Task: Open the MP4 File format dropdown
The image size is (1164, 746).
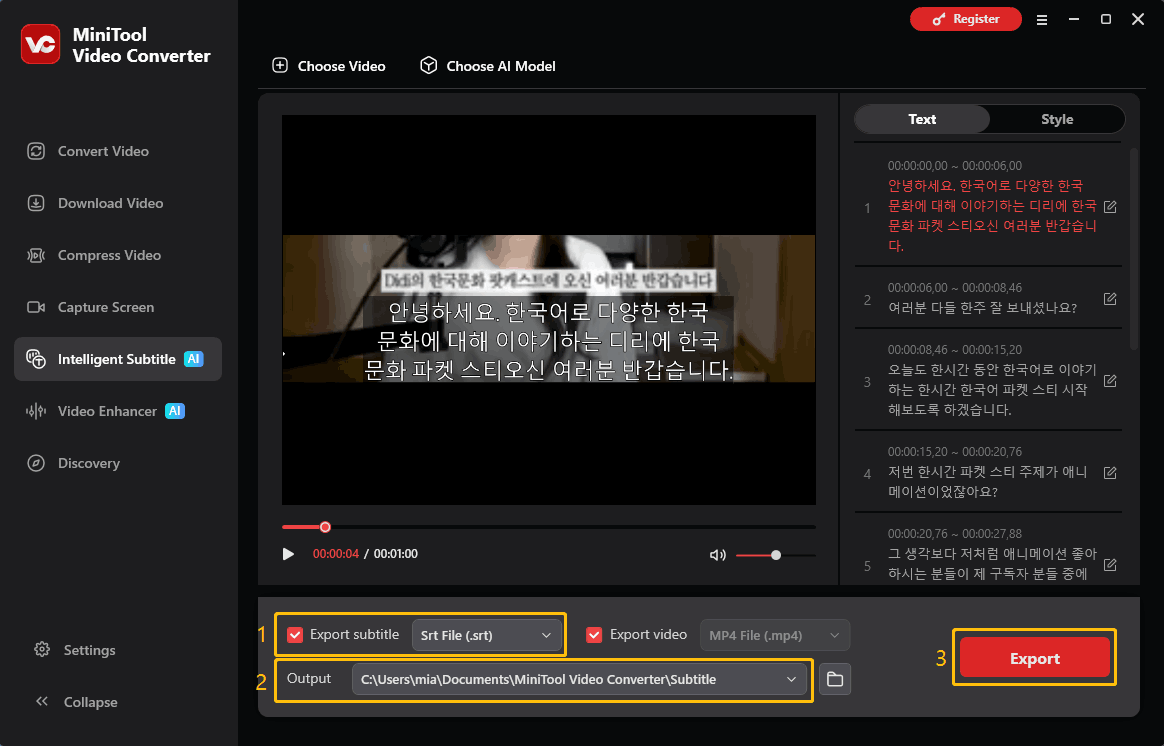Action: coord(775,635)
